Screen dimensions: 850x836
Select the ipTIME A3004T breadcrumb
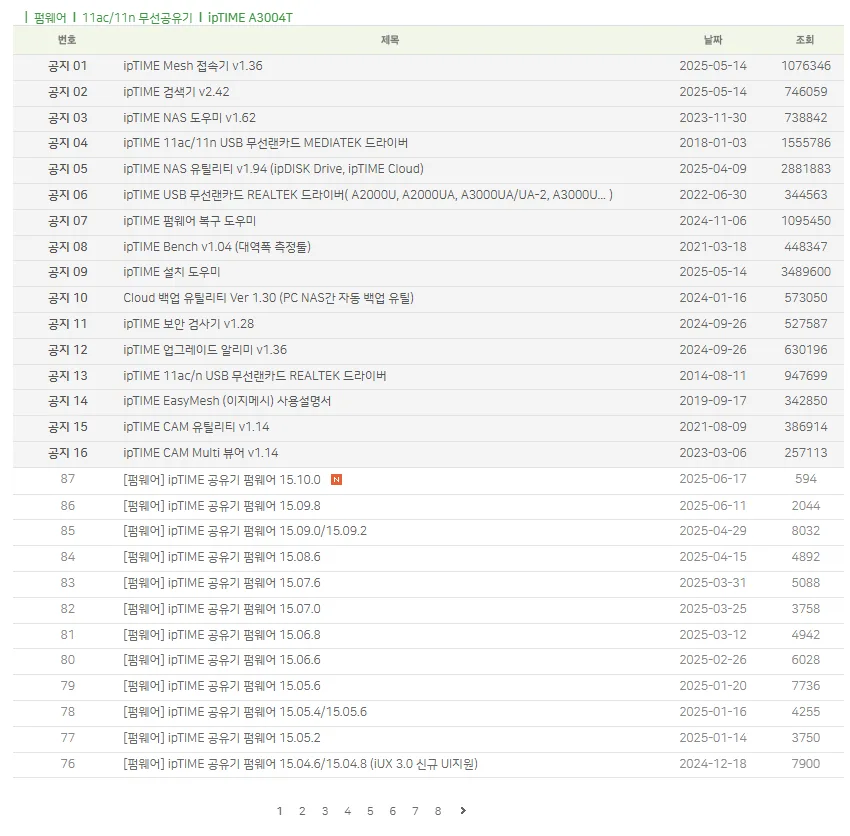click(250, 18)
